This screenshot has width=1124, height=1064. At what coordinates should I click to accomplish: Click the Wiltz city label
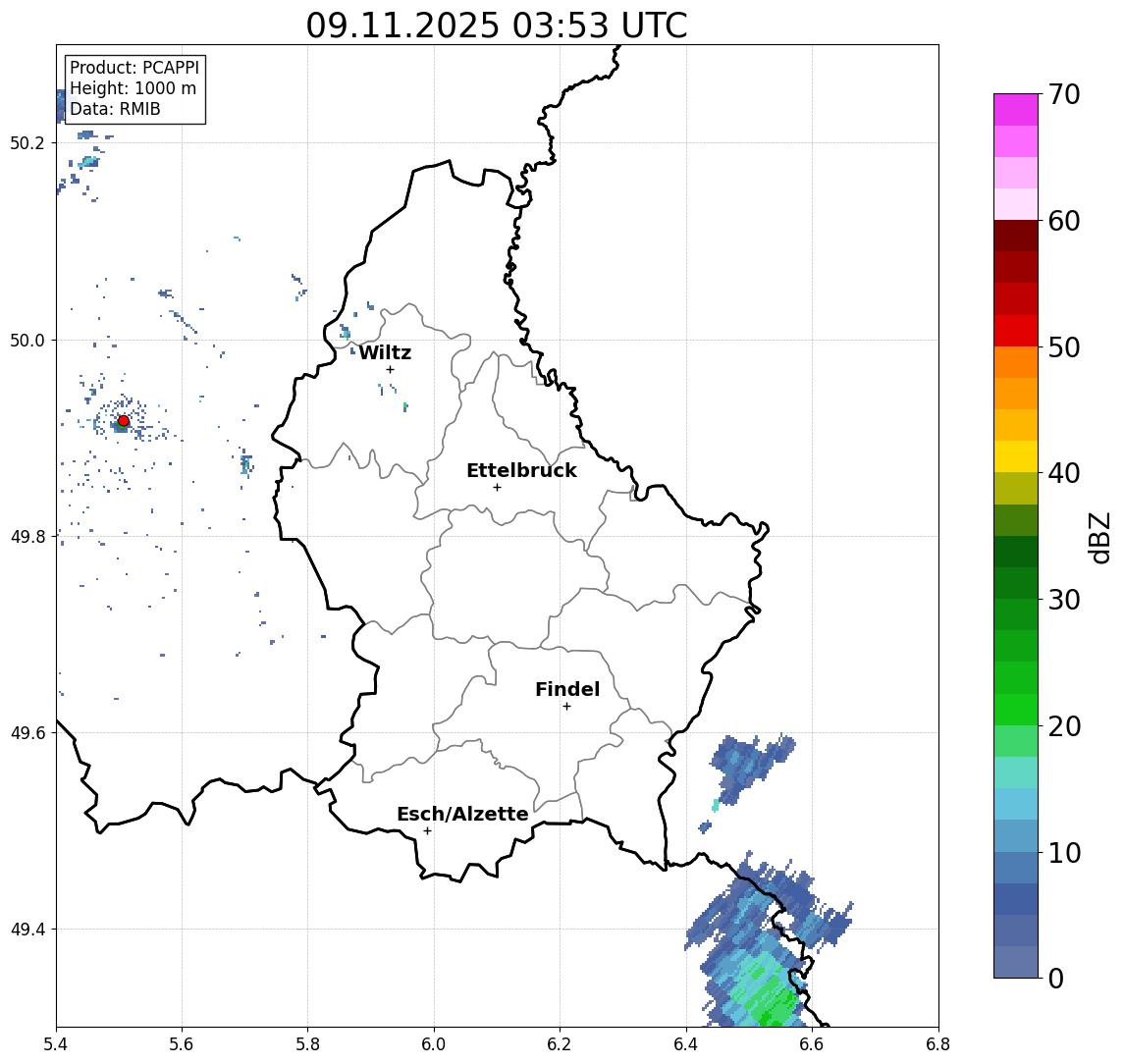click(385, 352)
